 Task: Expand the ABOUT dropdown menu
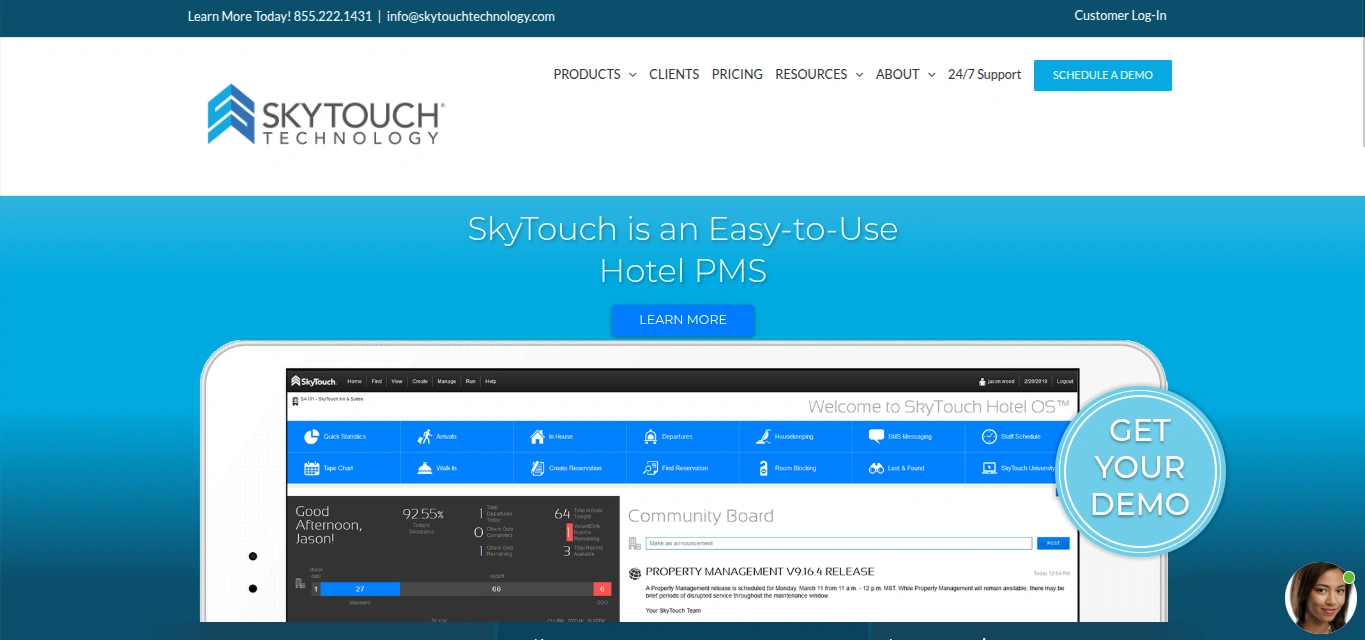(906, 74)
